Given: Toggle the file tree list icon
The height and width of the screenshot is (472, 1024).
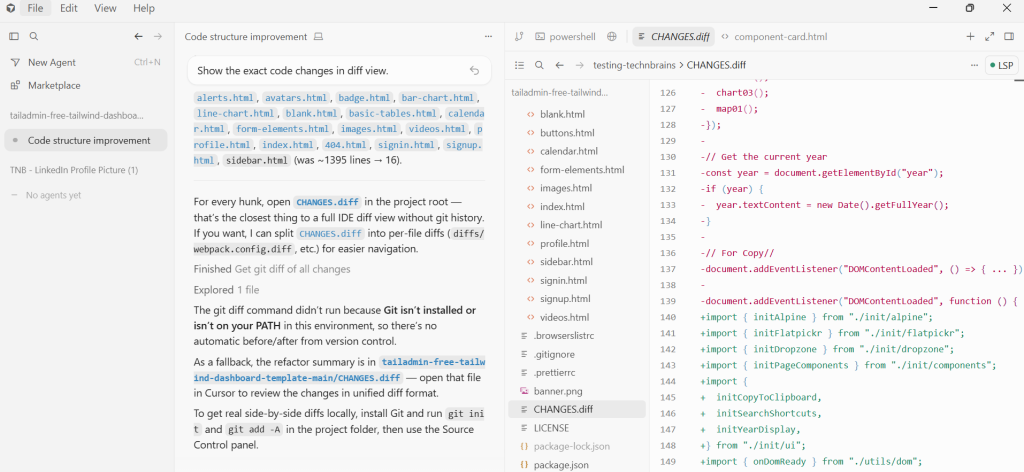Looking at the screenshot, I should [x=520, y=65].
